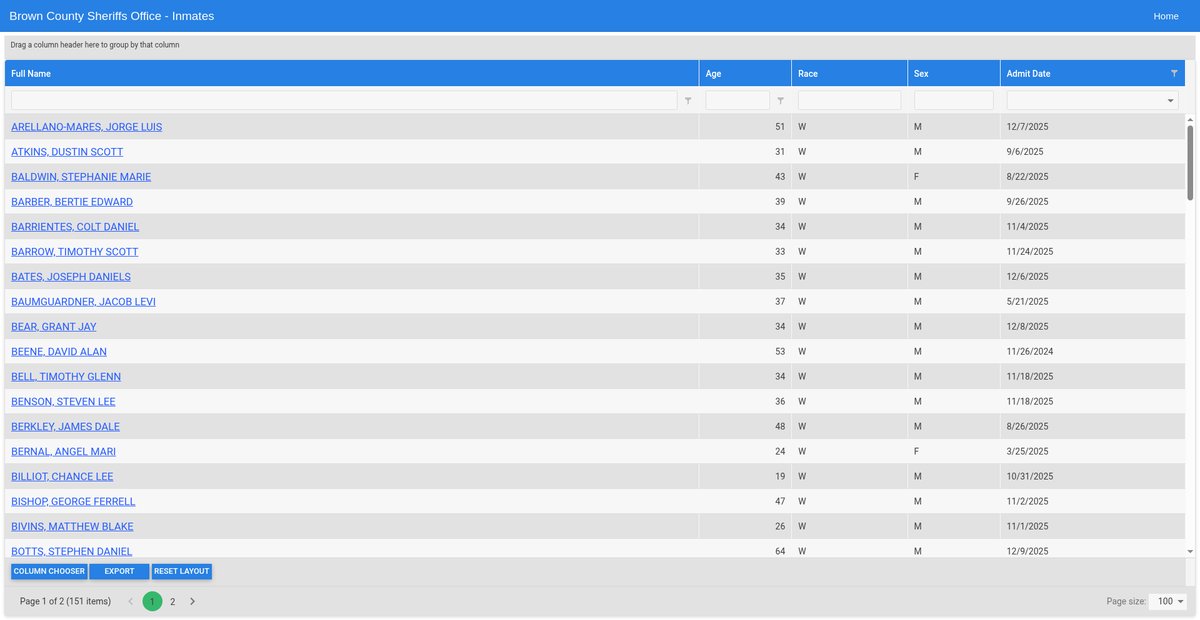Image resolution: width=1200 pixels, height=620 pixels.
Task: Click the filter icon in Admit Date header
Action: (x=1174, y=73)
